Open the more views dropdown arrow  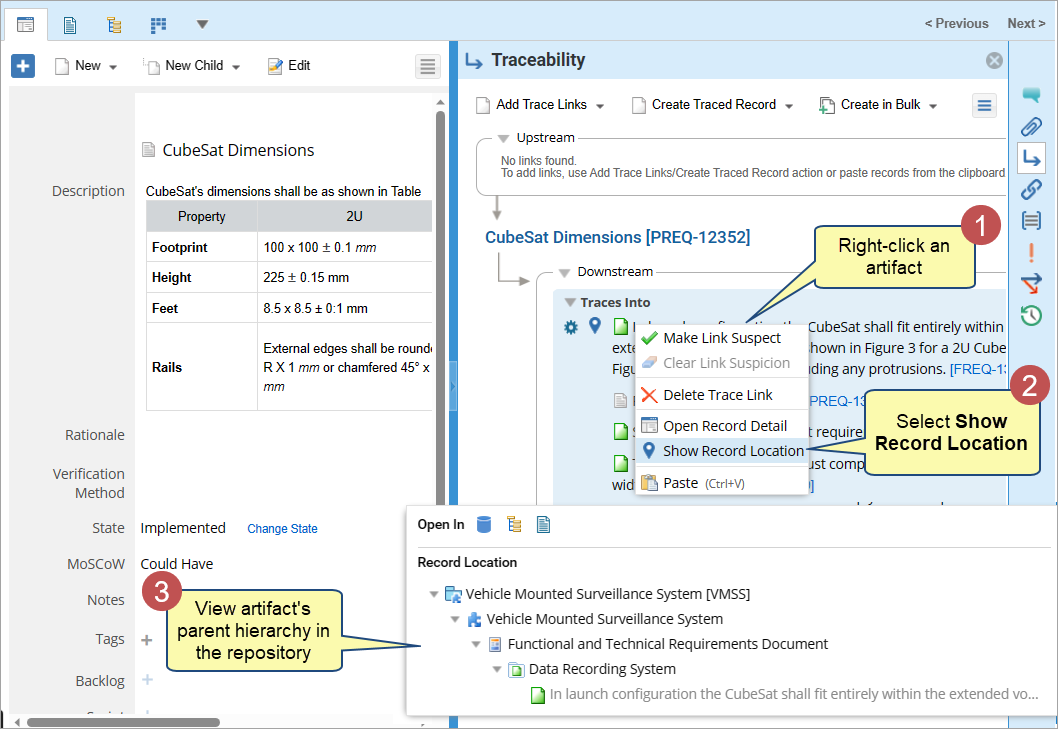click(202, 25)
